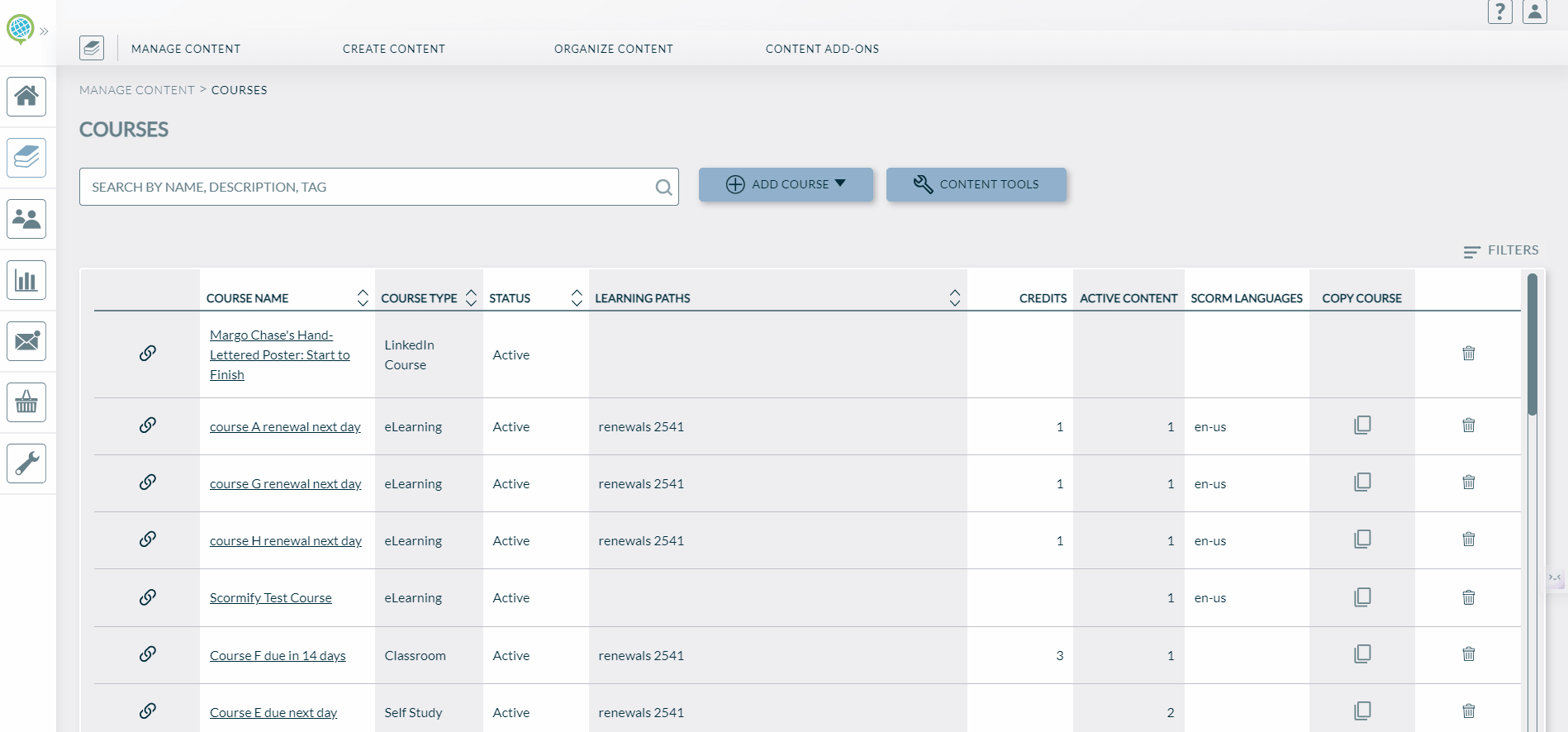Open the Home sidebar icon
Image resolution: width=1568 pixels, height=732 pixels.
(26, 97)
